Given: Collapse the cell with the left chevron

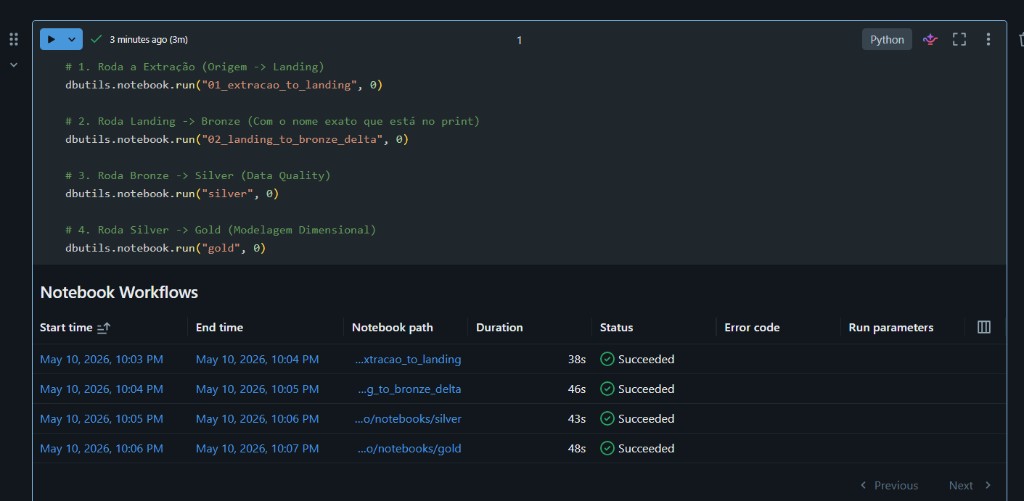Looking at the screenshot, I should pos(14,65).
